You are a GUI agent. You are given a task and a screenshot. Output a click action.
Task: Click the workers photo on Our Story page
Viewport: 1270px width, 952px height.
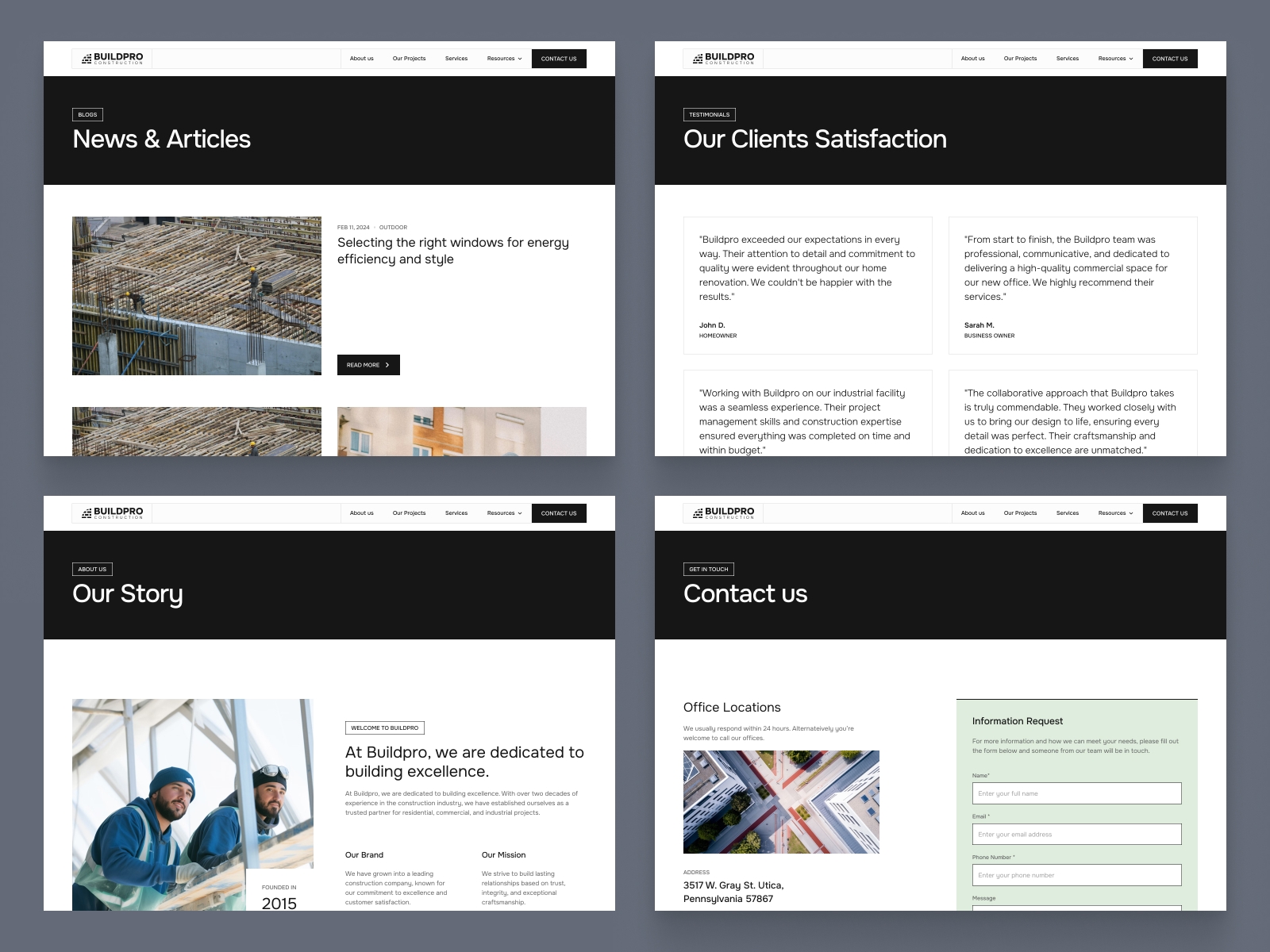click(x=193, y=804)
